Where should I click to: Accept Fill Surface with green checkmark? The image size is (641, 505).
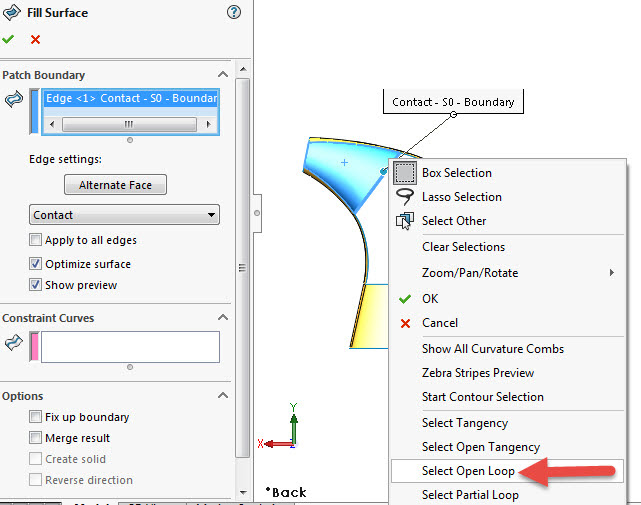(8, 39)
